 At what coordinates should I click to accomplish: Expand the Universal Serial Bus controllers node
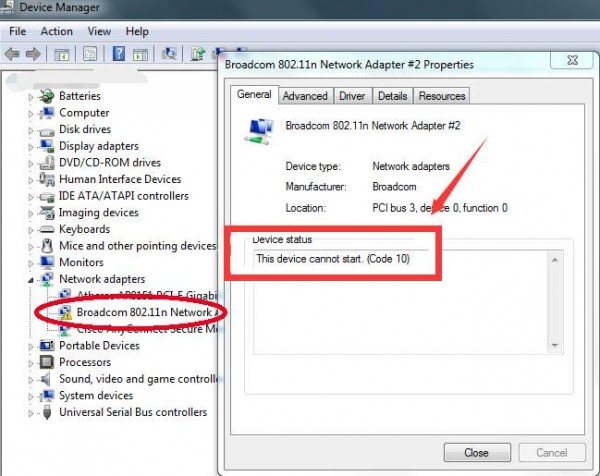click(x=31, y=412)
